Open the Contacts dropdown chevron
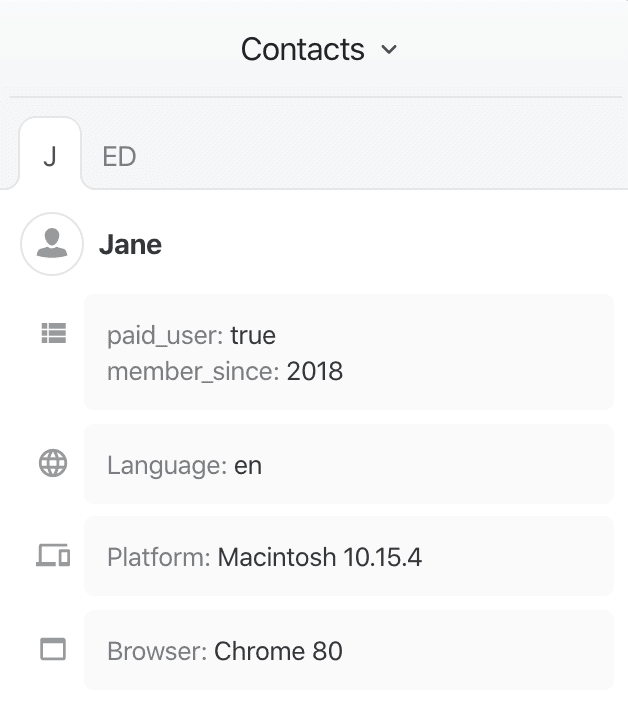The image size is (628, 706). 389,49
